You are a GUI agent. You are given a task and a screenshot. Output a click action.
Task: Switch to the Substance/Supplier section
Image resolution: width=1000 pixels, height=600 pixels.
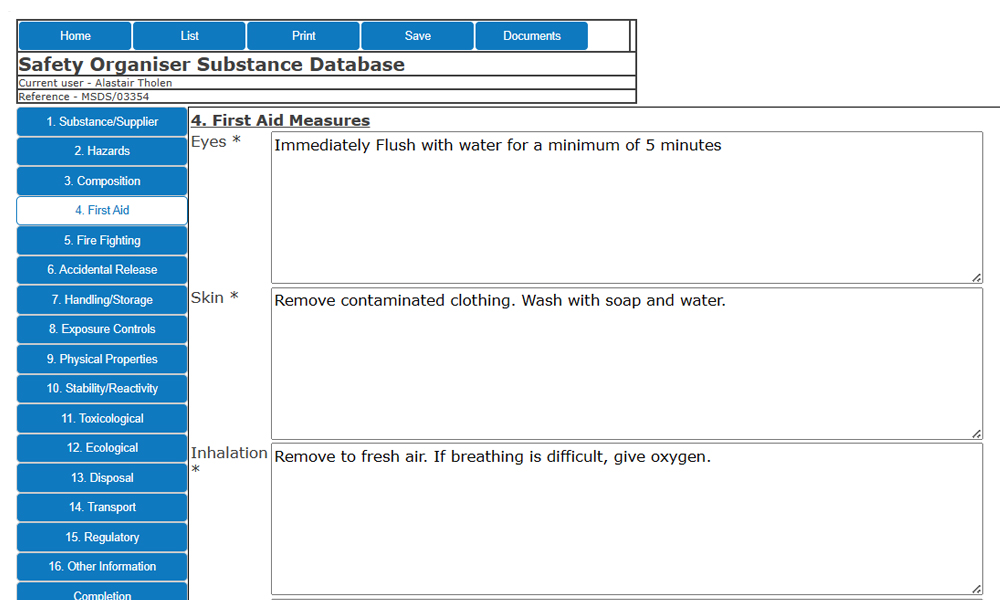click(x=101, y=121)
